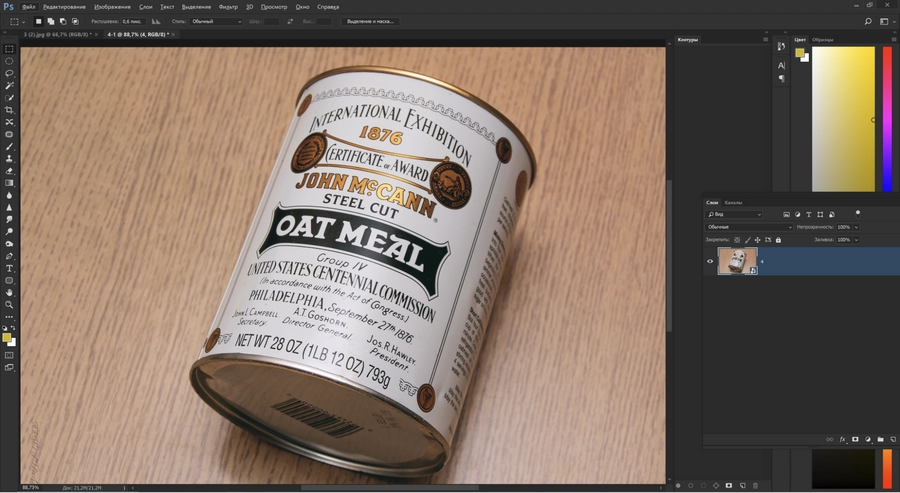Select the Dodge tool
Viewport: 900px width, 493px height.
9,232
